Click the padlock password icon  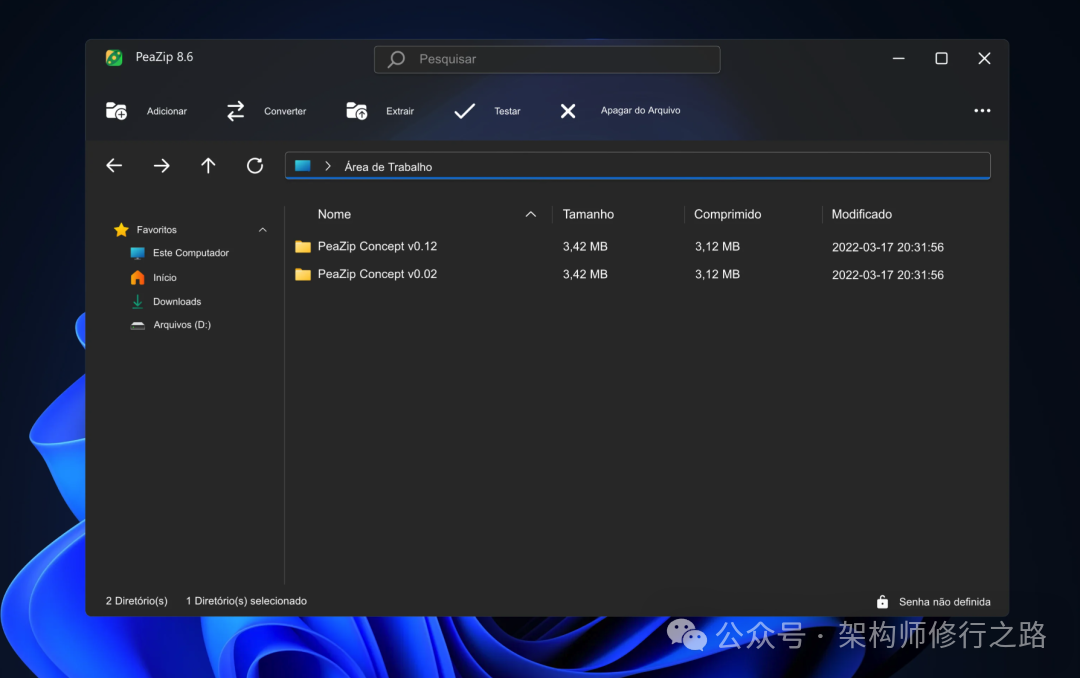pyautogui.click(x=882, y=602)
